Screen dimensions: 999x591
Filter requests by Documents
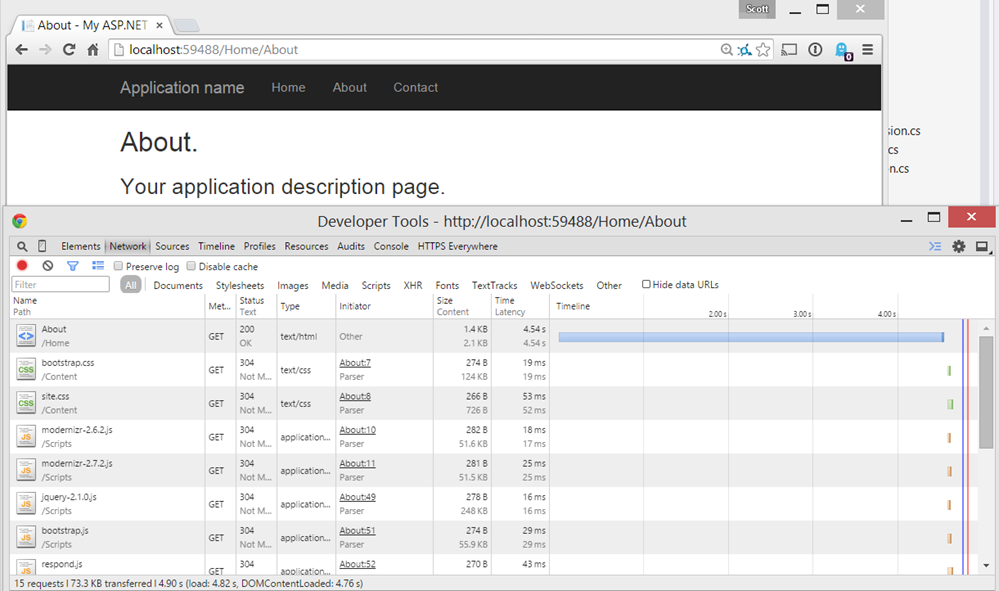[x=178, y=285]
